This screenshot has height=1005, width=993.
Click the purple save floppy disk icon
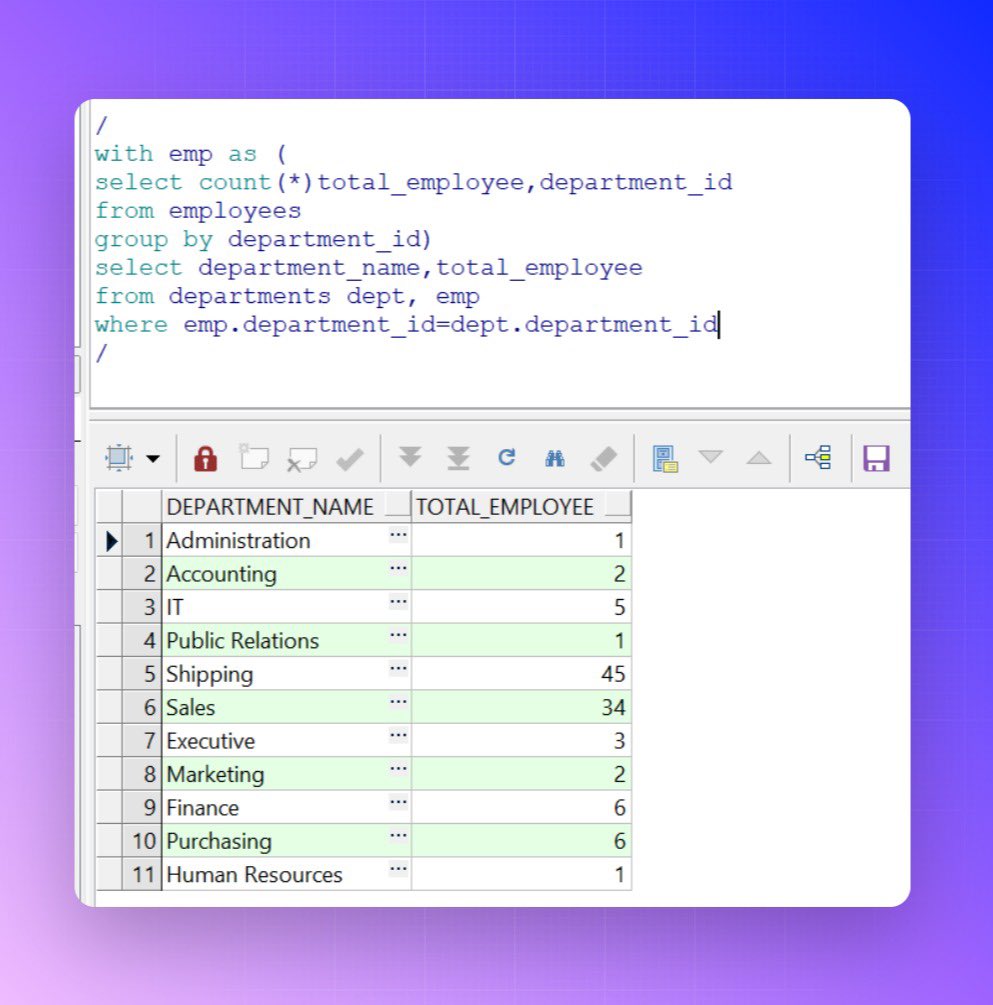876,458
